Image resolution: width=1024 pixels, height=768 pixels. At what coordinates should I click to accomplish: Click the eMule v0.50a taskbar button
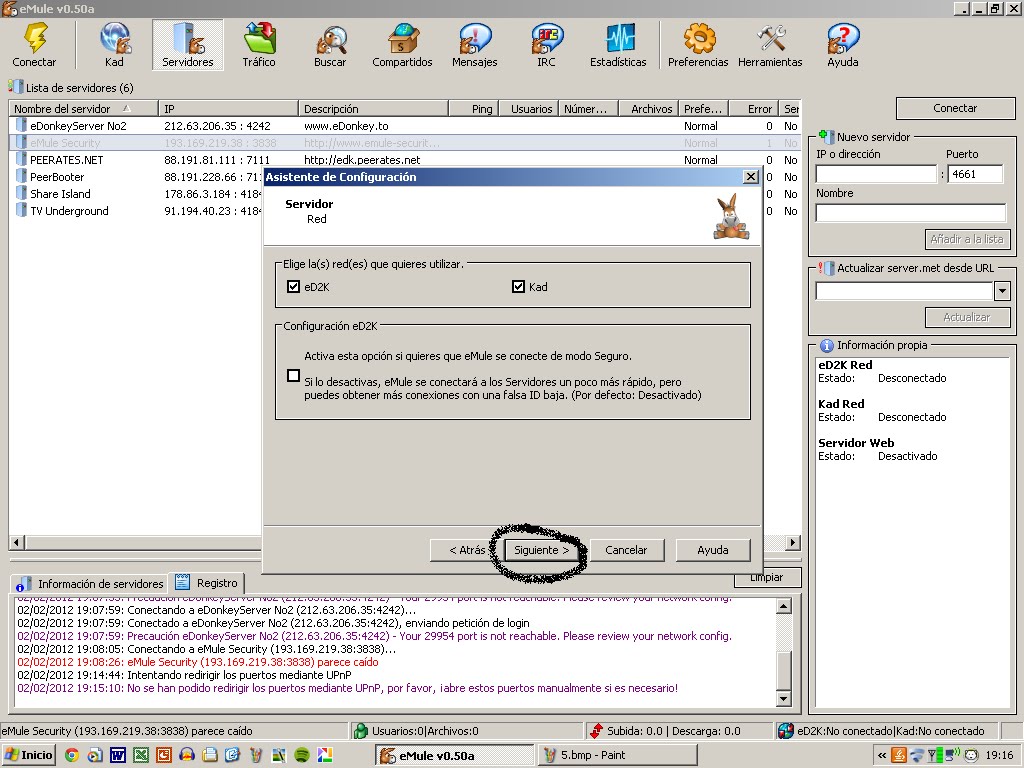455,755
